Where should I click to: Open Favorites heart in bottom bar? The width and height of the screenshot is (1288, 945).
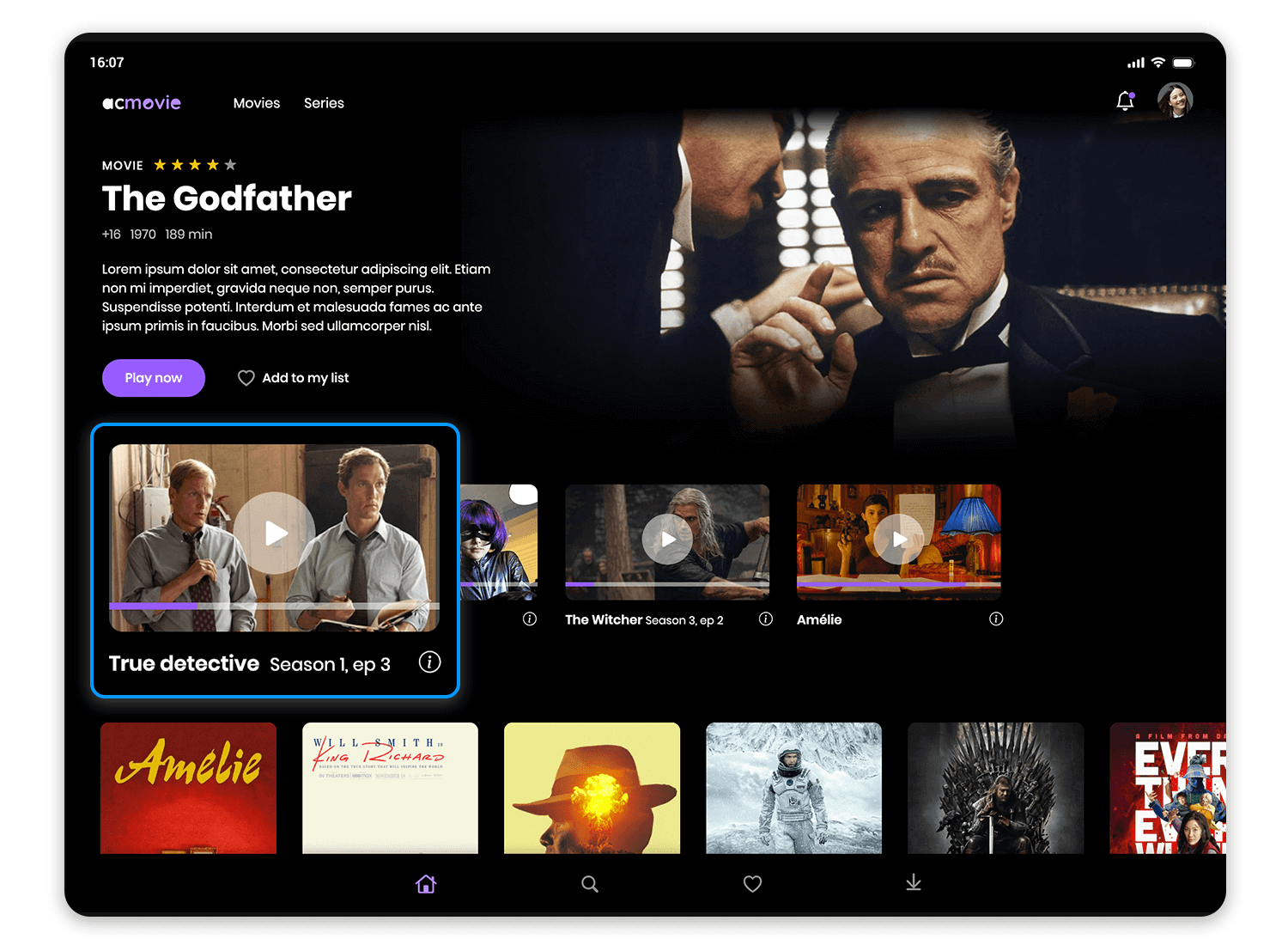[x=752, y=883]
